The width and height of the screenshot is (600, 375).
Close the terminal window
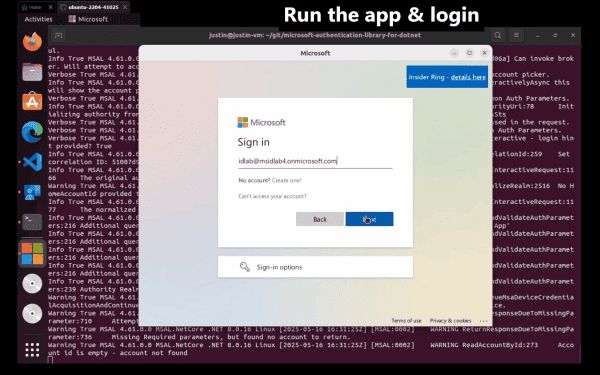573,35
